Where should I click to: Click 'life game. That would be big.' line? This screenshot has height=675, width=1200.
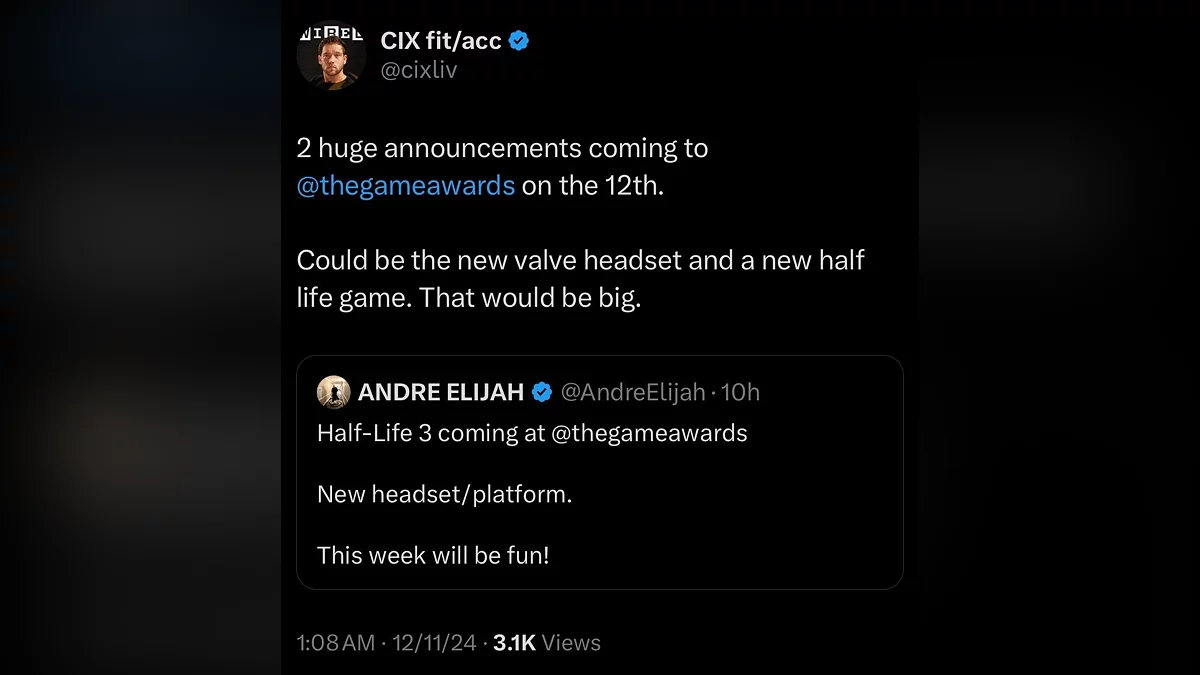coord(468,298)
